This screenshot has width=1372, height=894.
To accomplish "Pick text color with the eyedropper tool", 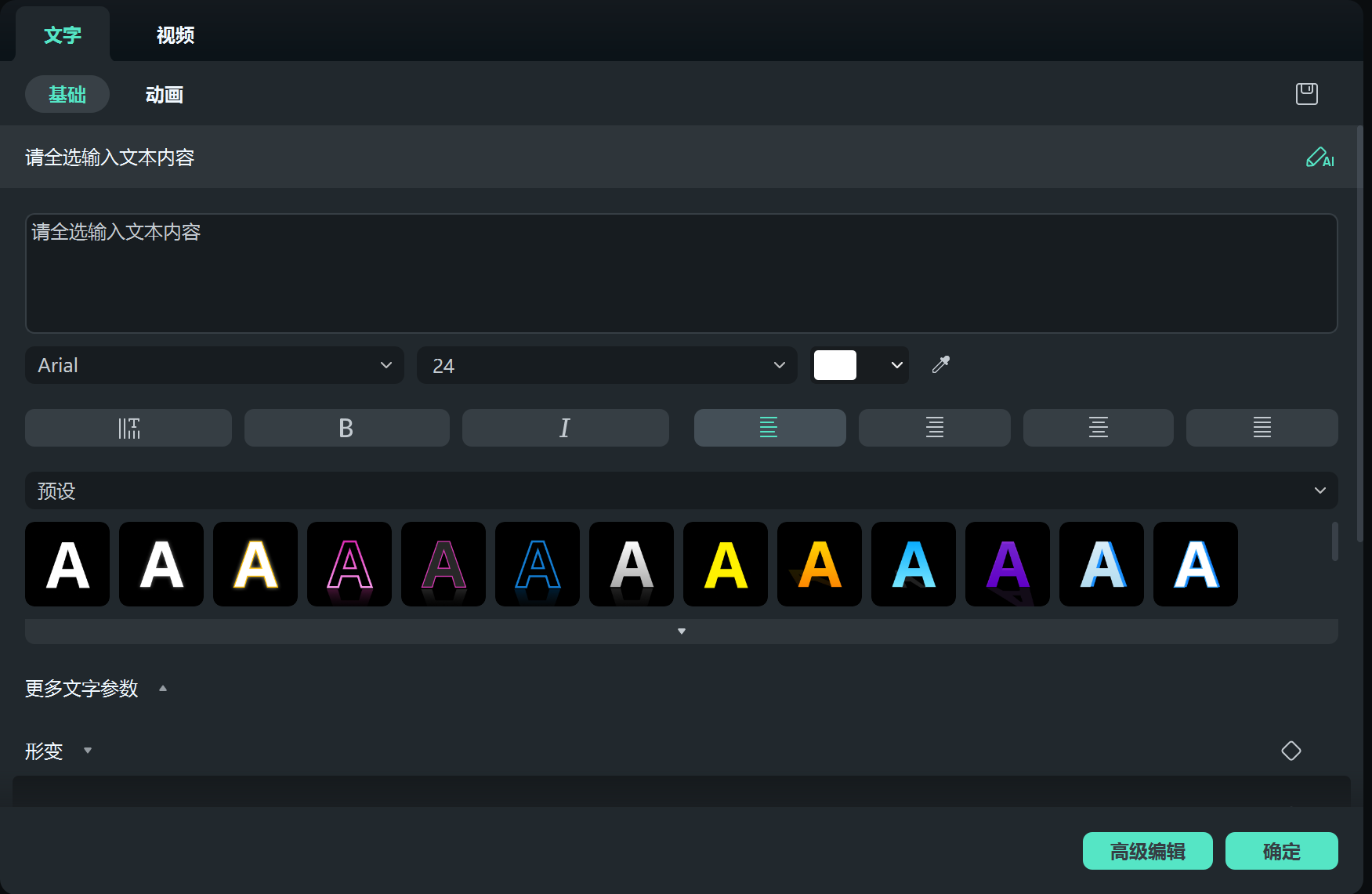I will 940,365.
